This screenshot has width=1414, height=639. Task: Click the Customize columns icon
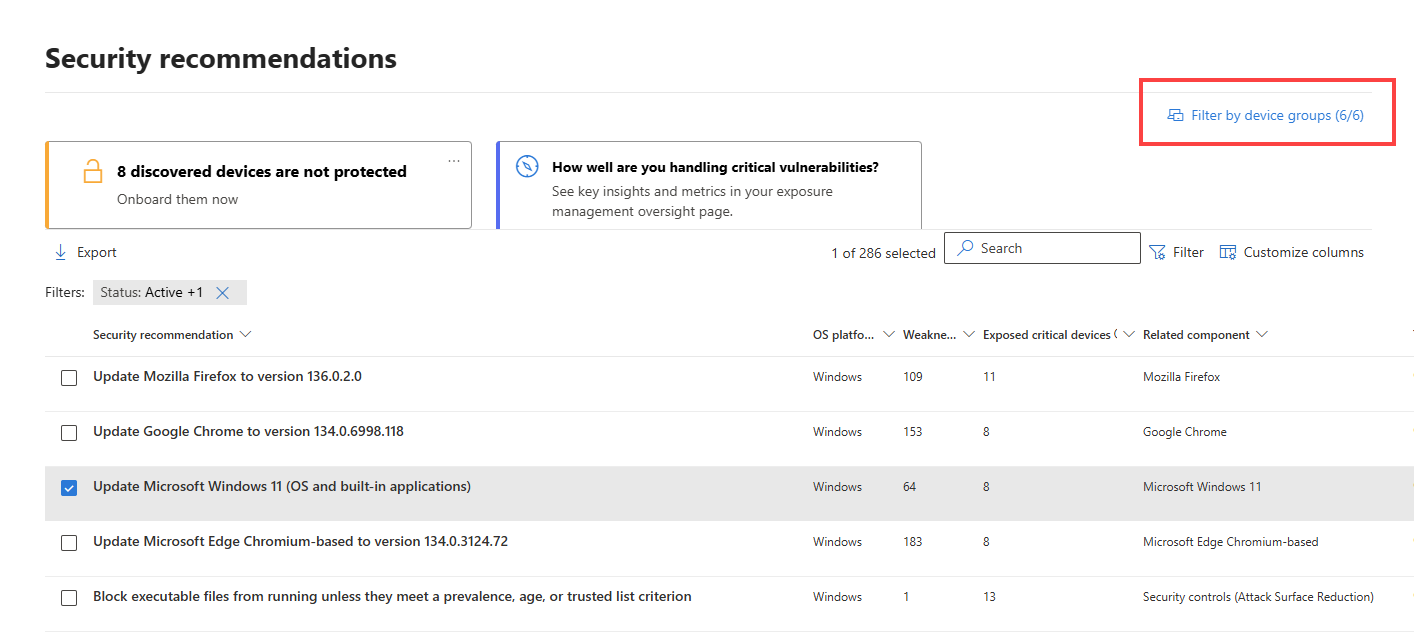pyautogui.click(x=1228, y=252)
